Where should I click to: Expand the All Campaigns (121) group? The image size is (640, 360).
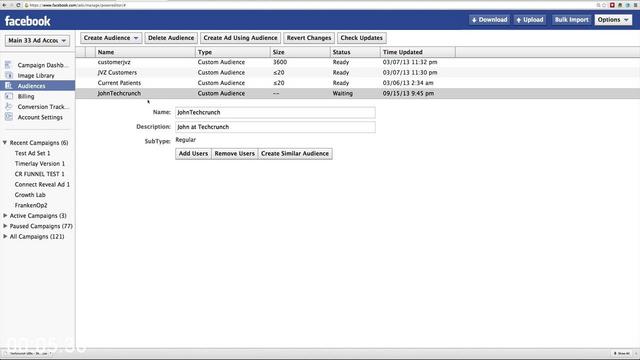click(x=5, y=236)
